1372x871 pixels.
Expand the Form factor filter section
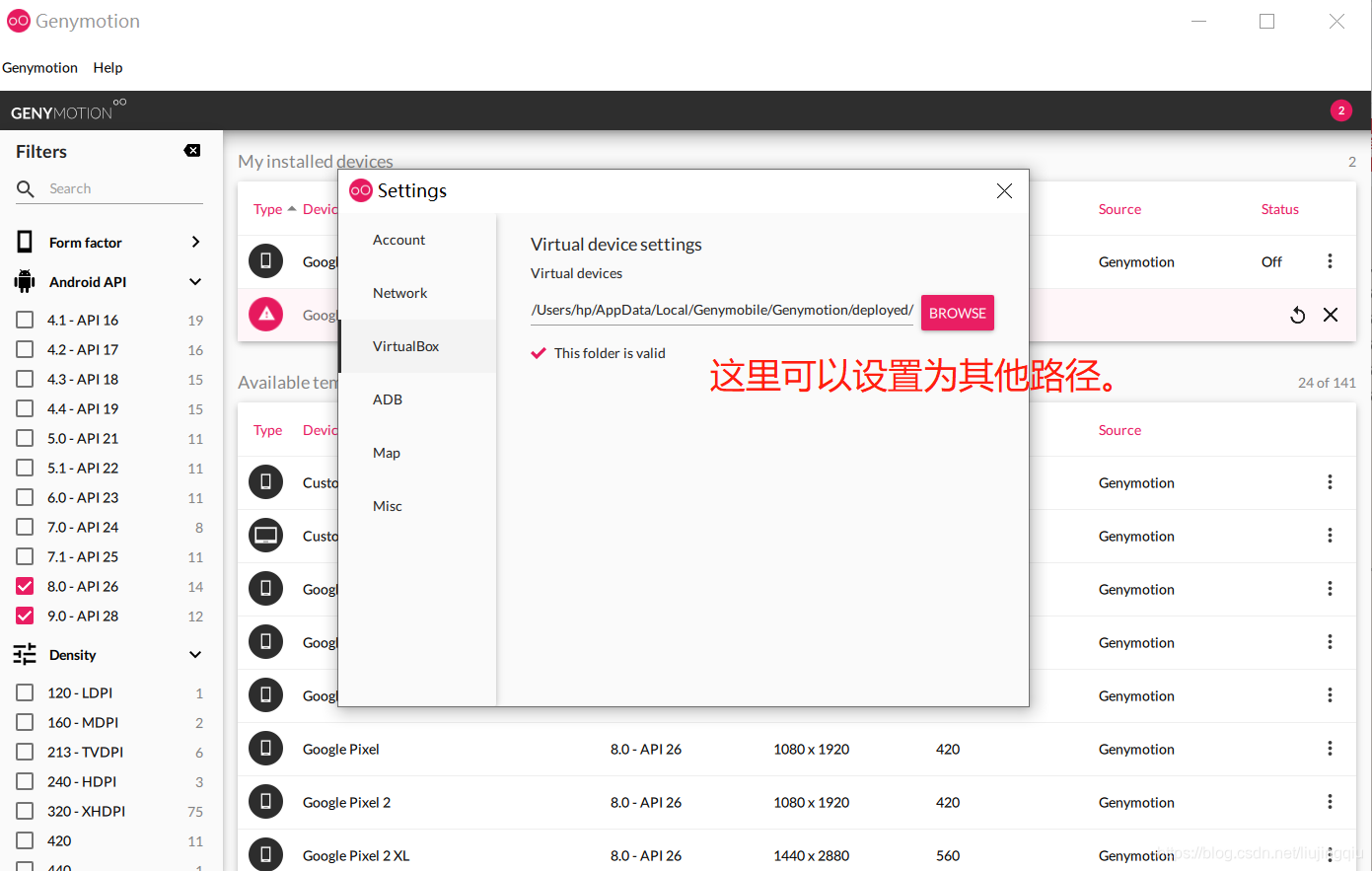pyautogui.click(x=195, y=242)
